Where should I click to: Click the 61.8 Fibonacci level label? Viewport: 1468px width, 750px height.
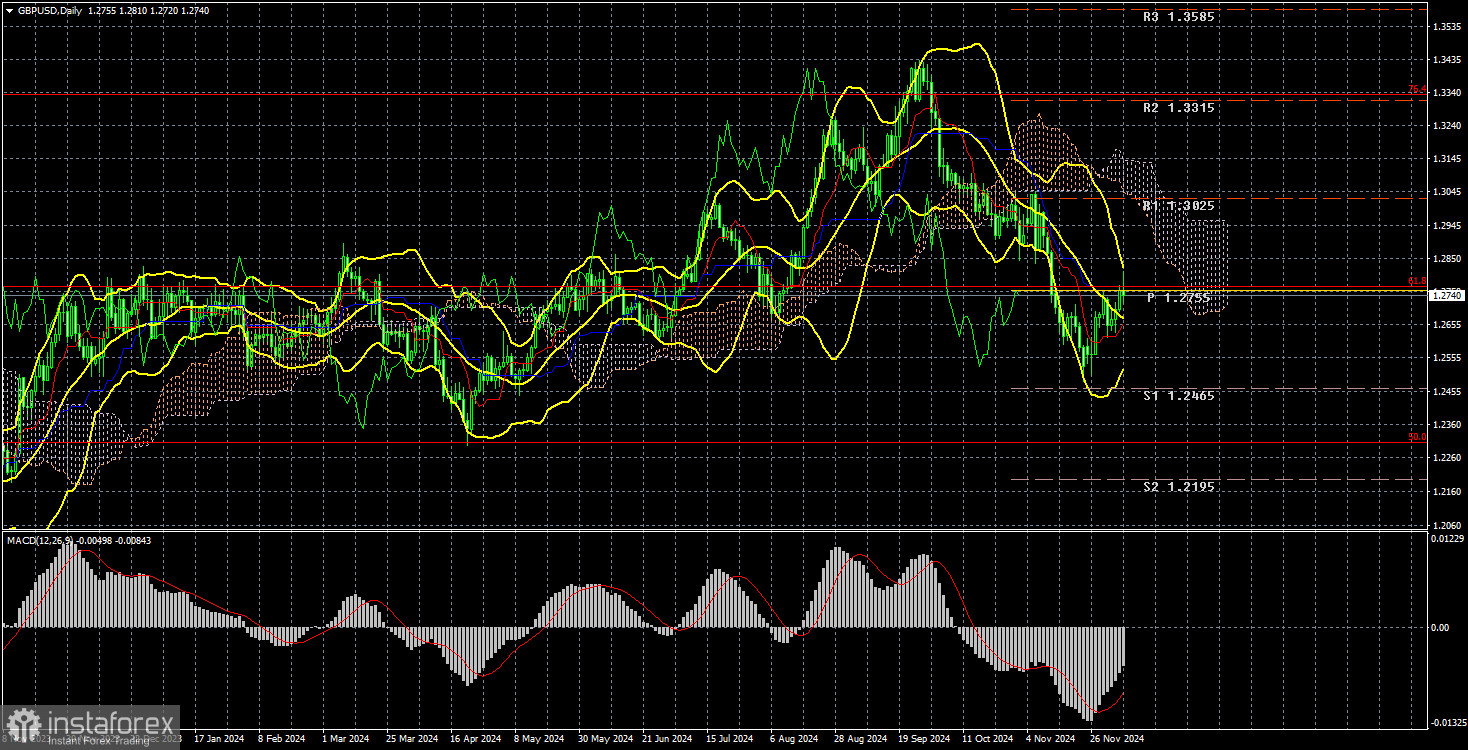coord(1416,282)
